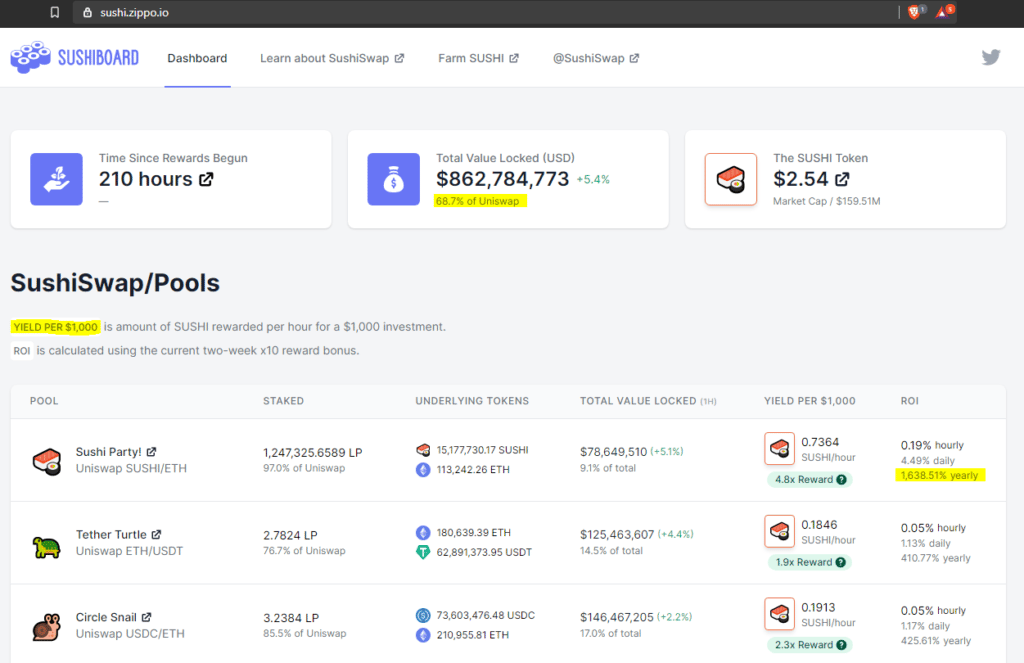Click the rewards plant-in-hand icon

(x=56, y=179)
